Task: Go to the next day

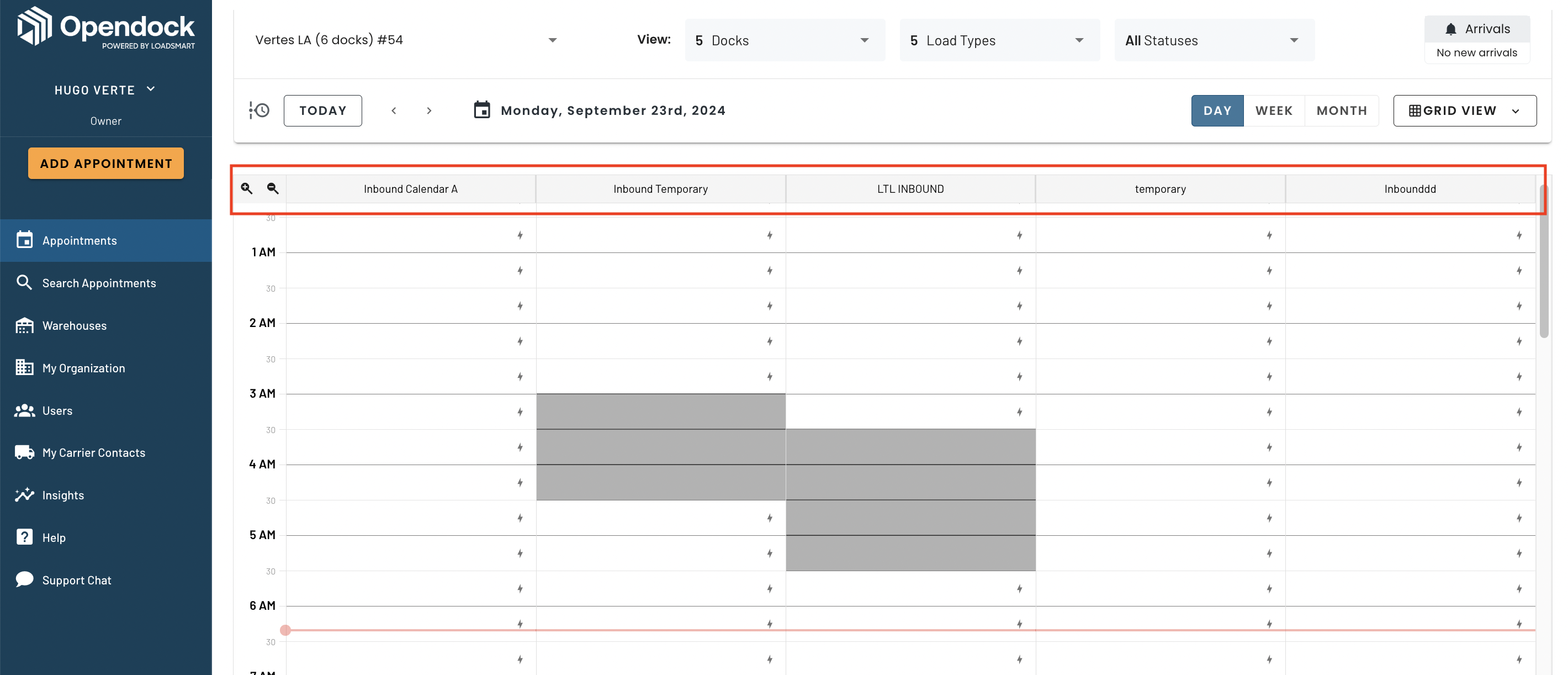Action: tap(429, 110)
